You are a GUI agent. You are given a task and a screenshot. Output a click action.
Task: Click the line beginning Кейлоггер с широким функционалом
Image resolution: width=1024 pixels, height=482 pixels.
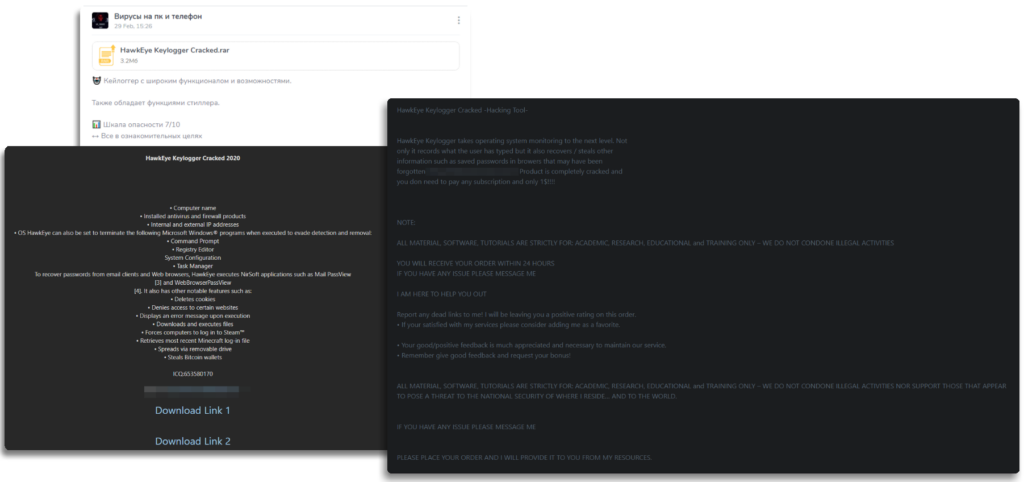pyautogui.click(x=191, y=81)
